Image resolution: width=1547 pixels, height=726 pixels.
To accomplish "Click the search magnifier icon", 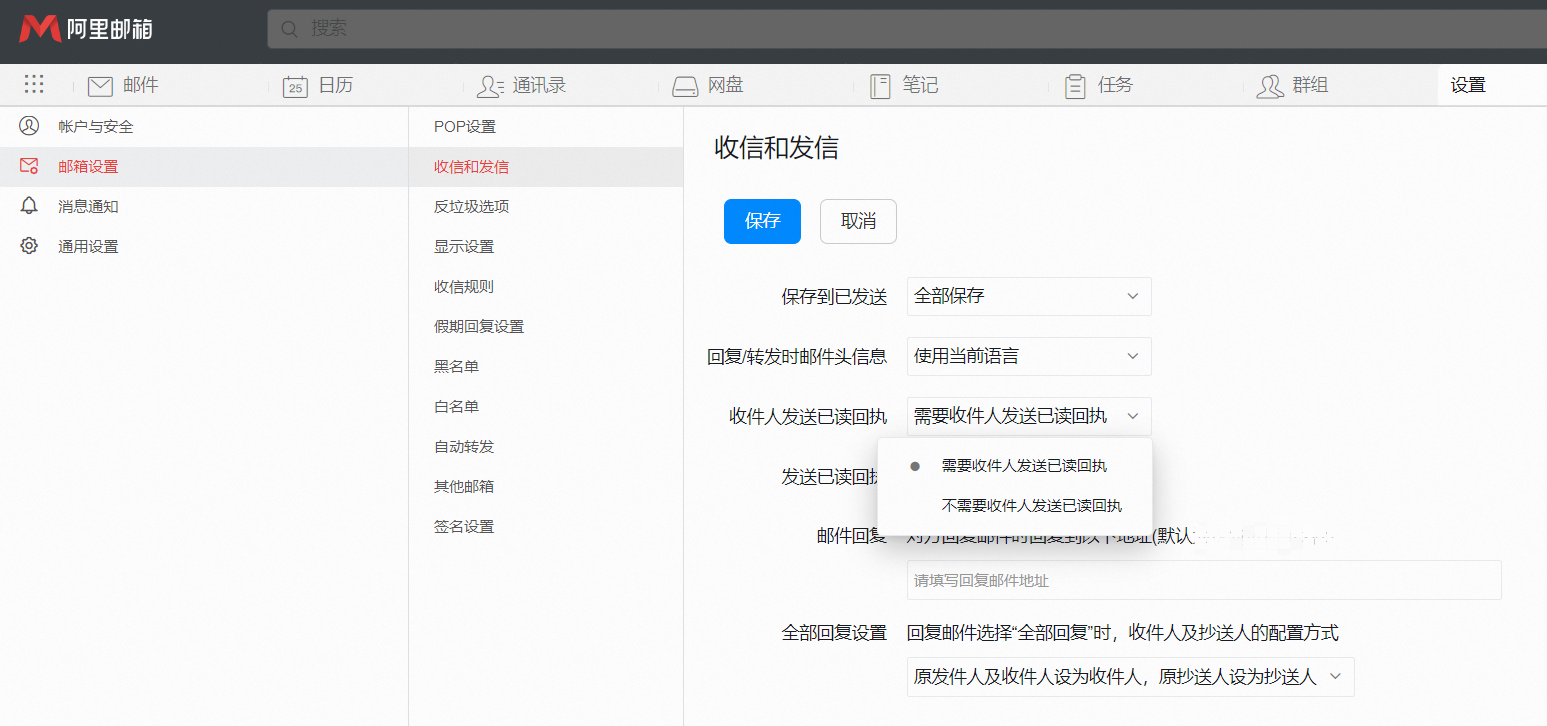I will (x=290, y=29).
